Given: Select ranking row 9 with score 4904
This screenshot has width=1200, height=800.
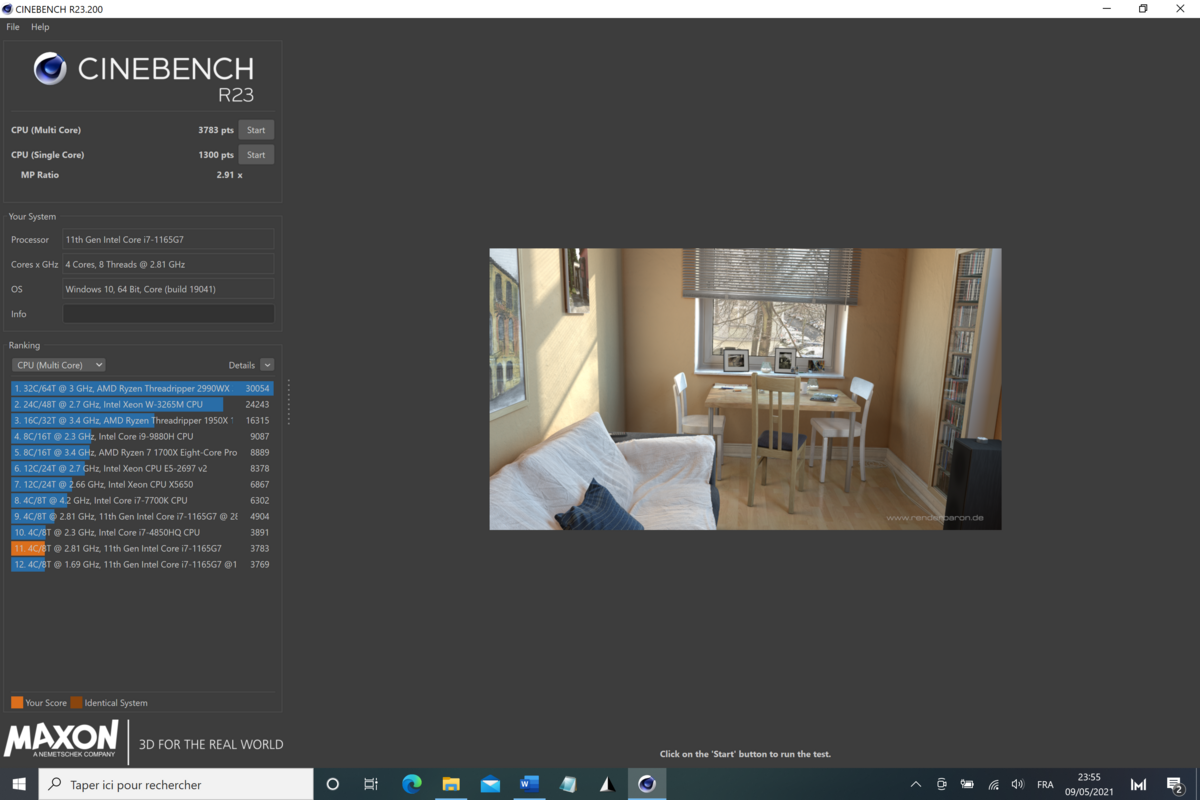Looking at the screenshot, I should click(142, 516).
